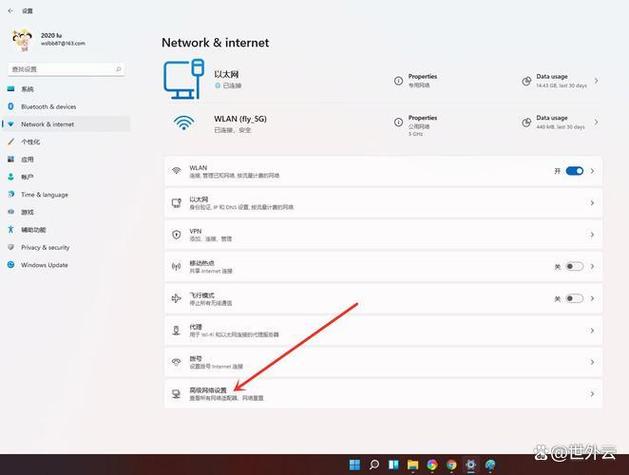Open Data usage for WLAN (fly_5G)
Image resolution: width=629 pixels, height=475 pixels.
(x=551, y=122)
